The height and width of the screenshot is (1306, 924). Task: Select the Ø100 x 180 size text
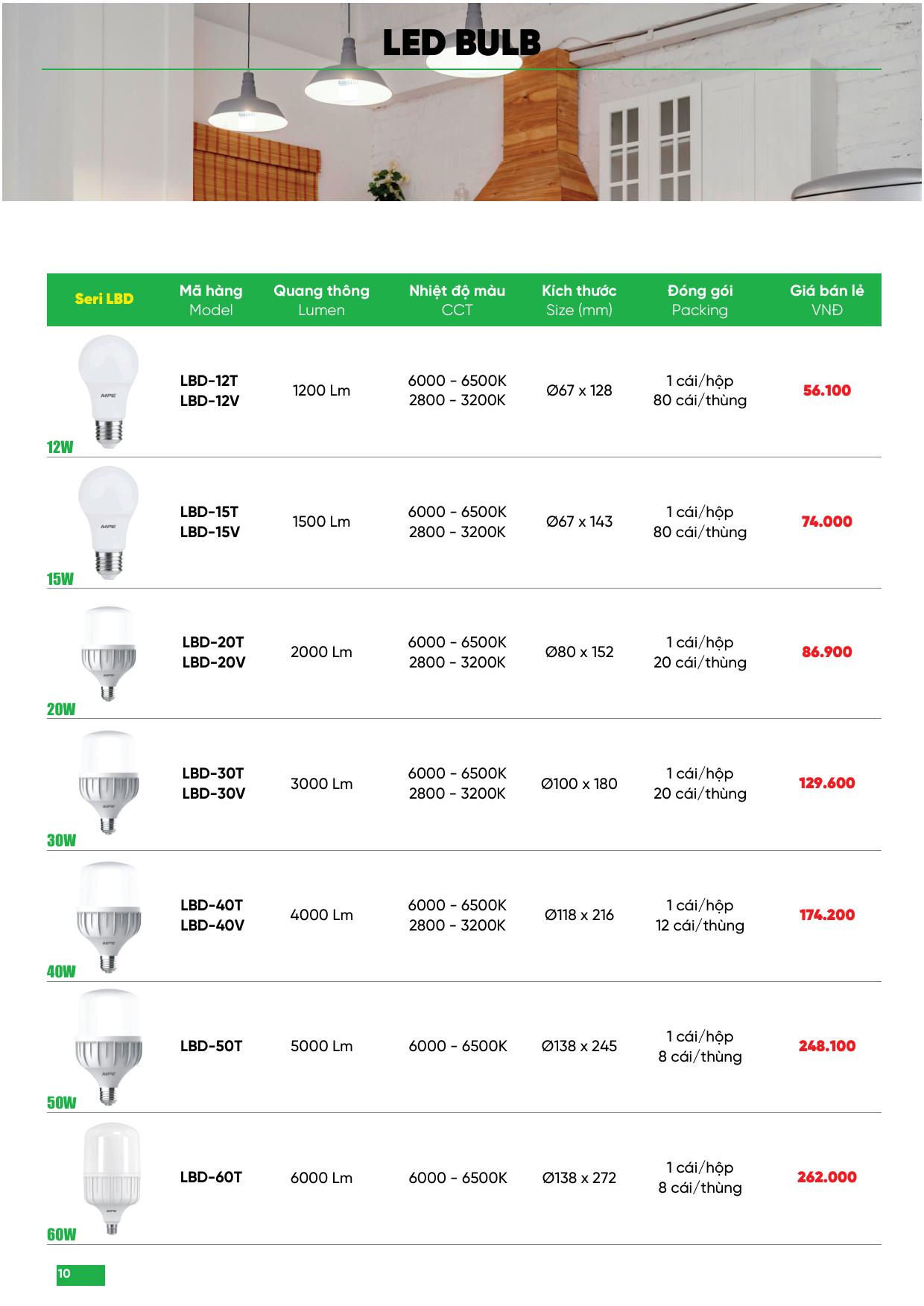(x=579, y=784)
